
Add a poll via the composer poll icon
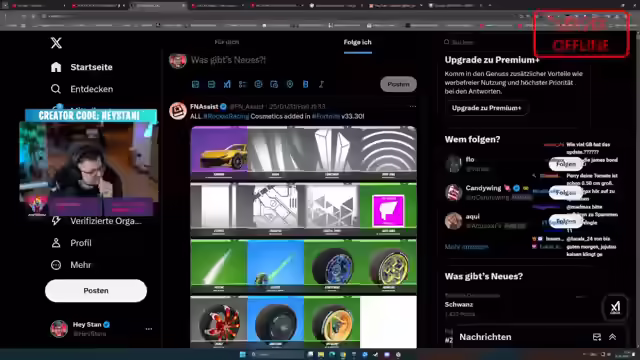[242, 84]
